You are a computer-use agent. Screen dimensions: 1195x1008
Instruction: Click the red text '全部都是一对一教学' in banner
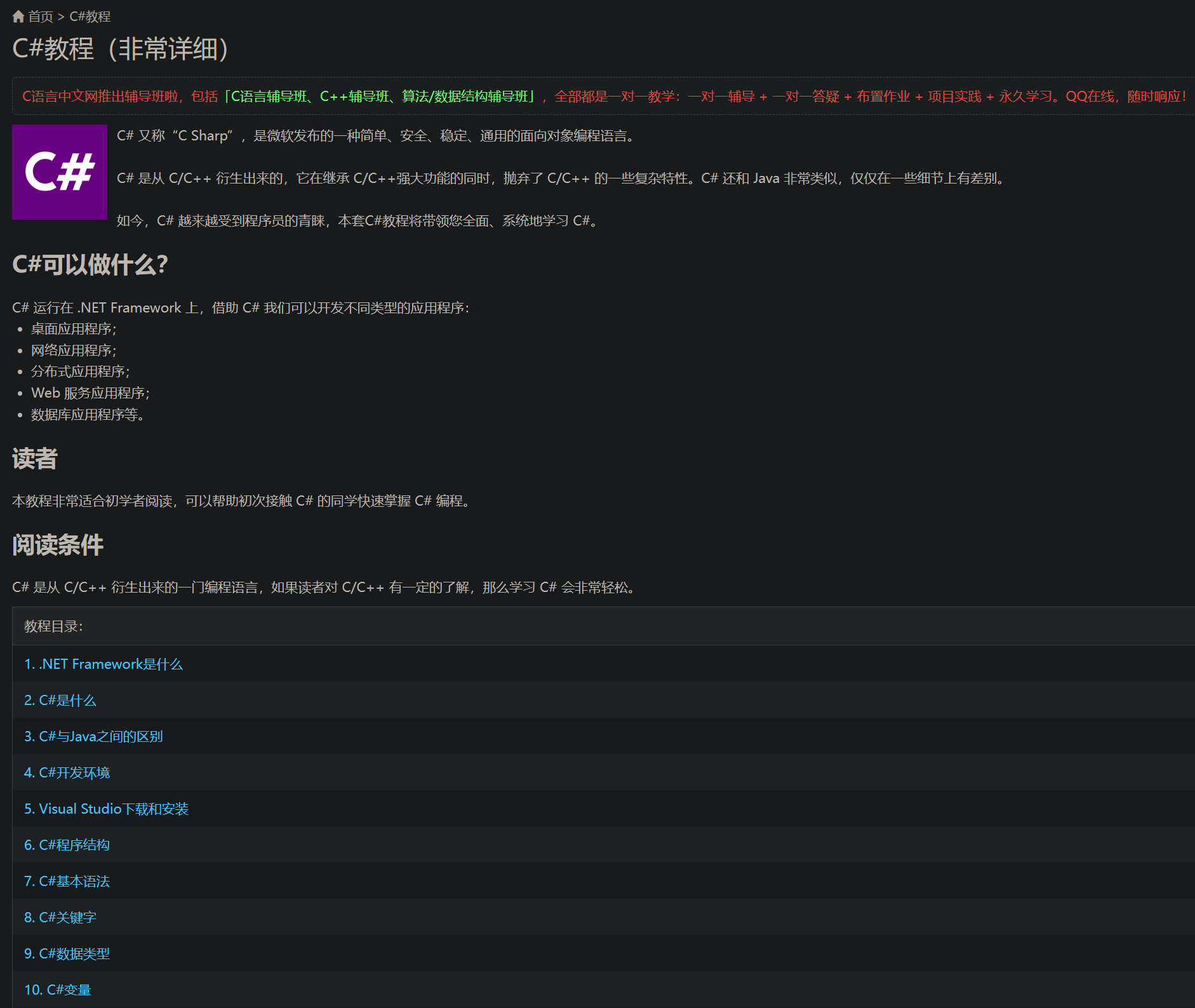[x=615, y=97]
